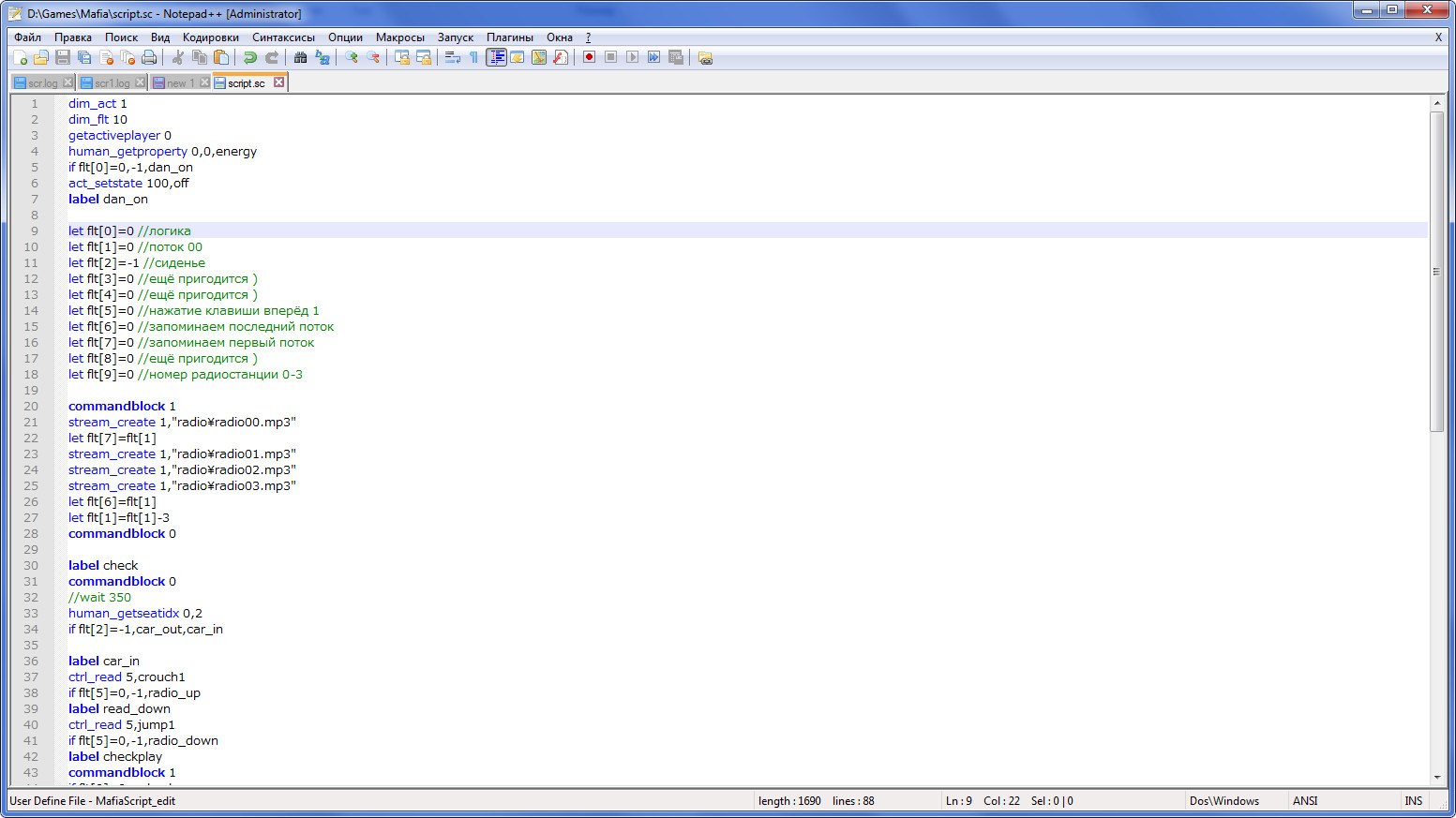Open the Плагины dropdown menu
1456x818 pixels.
coord(509,37)
